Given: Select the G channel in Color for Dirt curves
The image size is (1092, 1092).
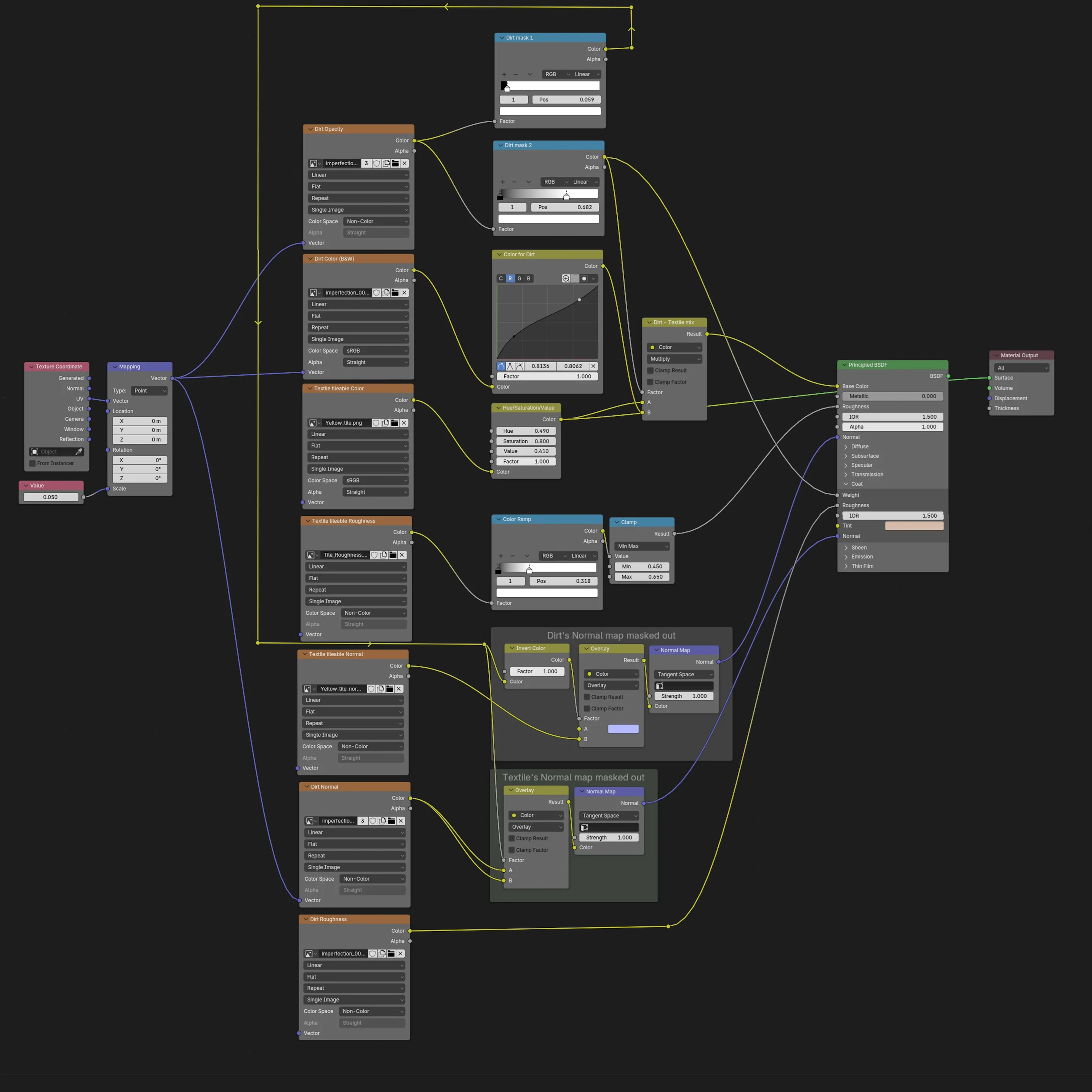Looking at the screenshot, I should pos(520,279).
